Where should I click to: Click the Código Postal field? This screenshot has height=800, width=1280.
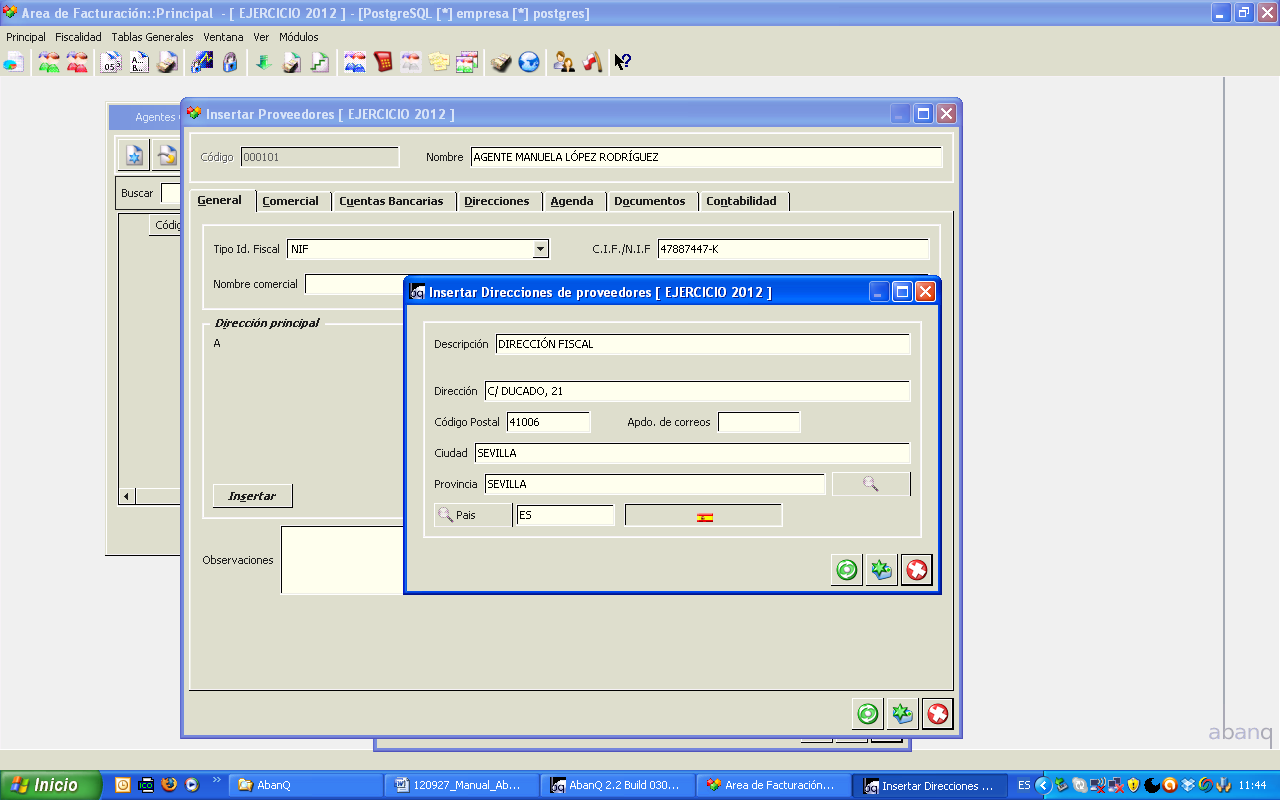pos(548,422)
